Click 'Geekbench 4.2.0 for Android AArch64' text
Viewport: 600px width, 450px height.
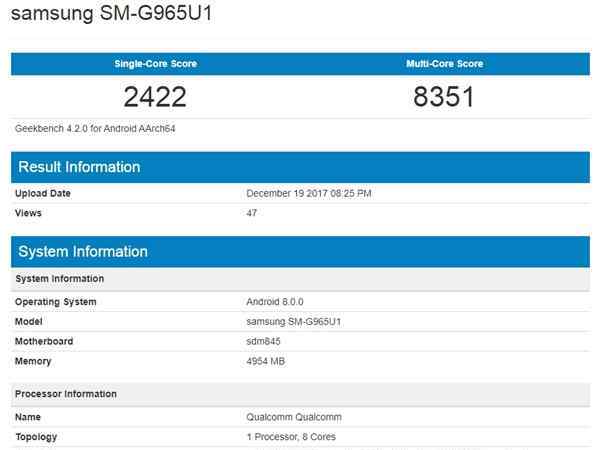pos(95,129)
